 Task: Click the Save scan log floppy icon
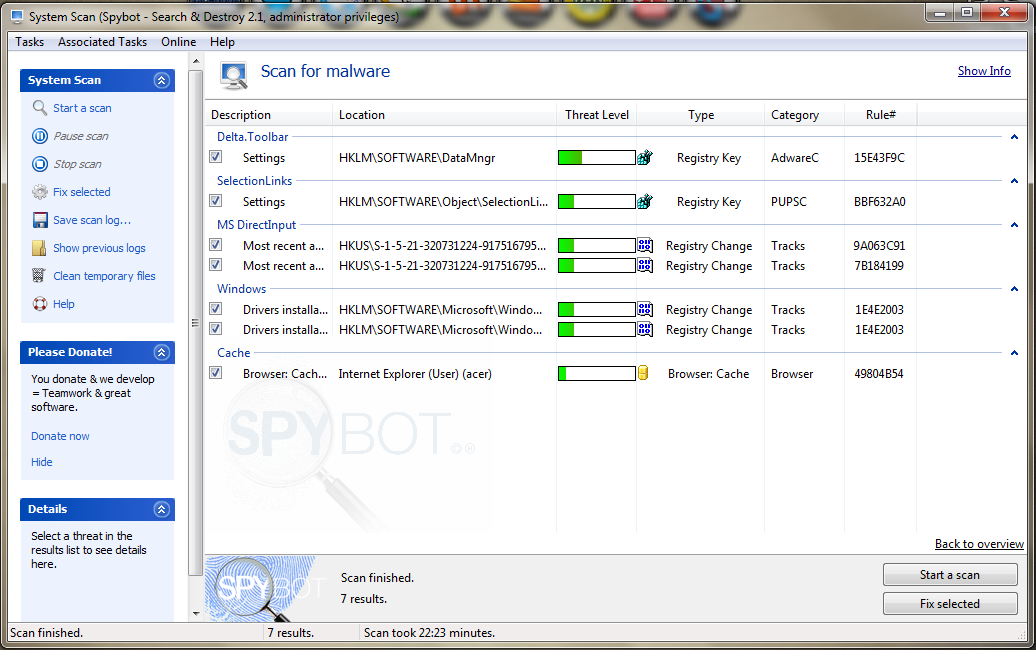coord(40,220)
